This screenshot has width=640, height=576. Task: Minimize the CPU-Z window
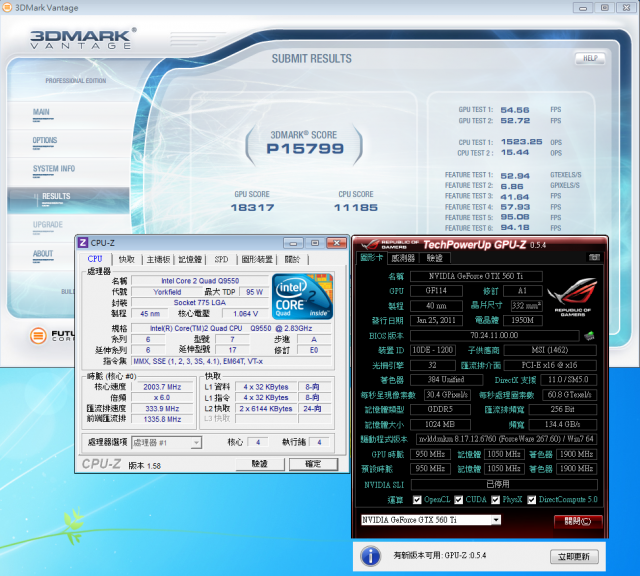click(x=293, y=243)
